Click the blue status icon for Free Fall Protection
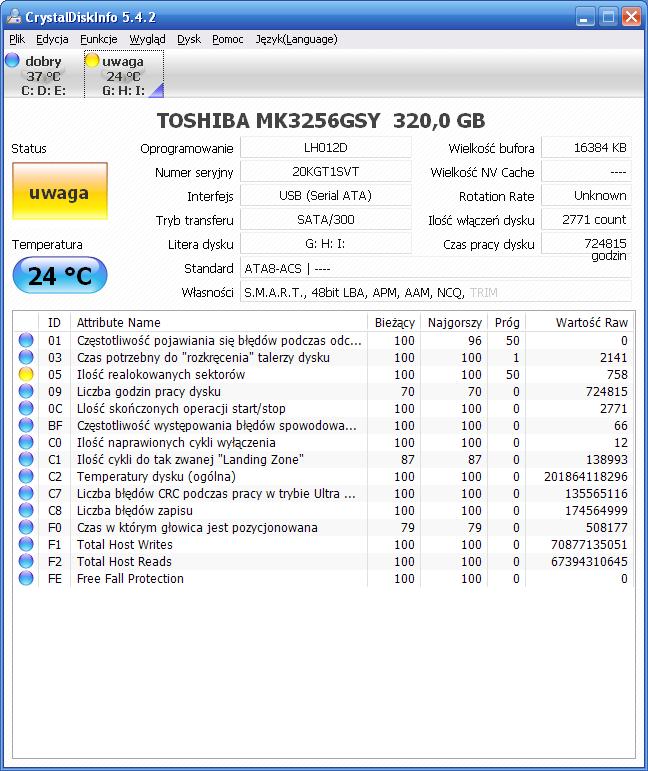This screenshot has width=648, height=771. 26,579
